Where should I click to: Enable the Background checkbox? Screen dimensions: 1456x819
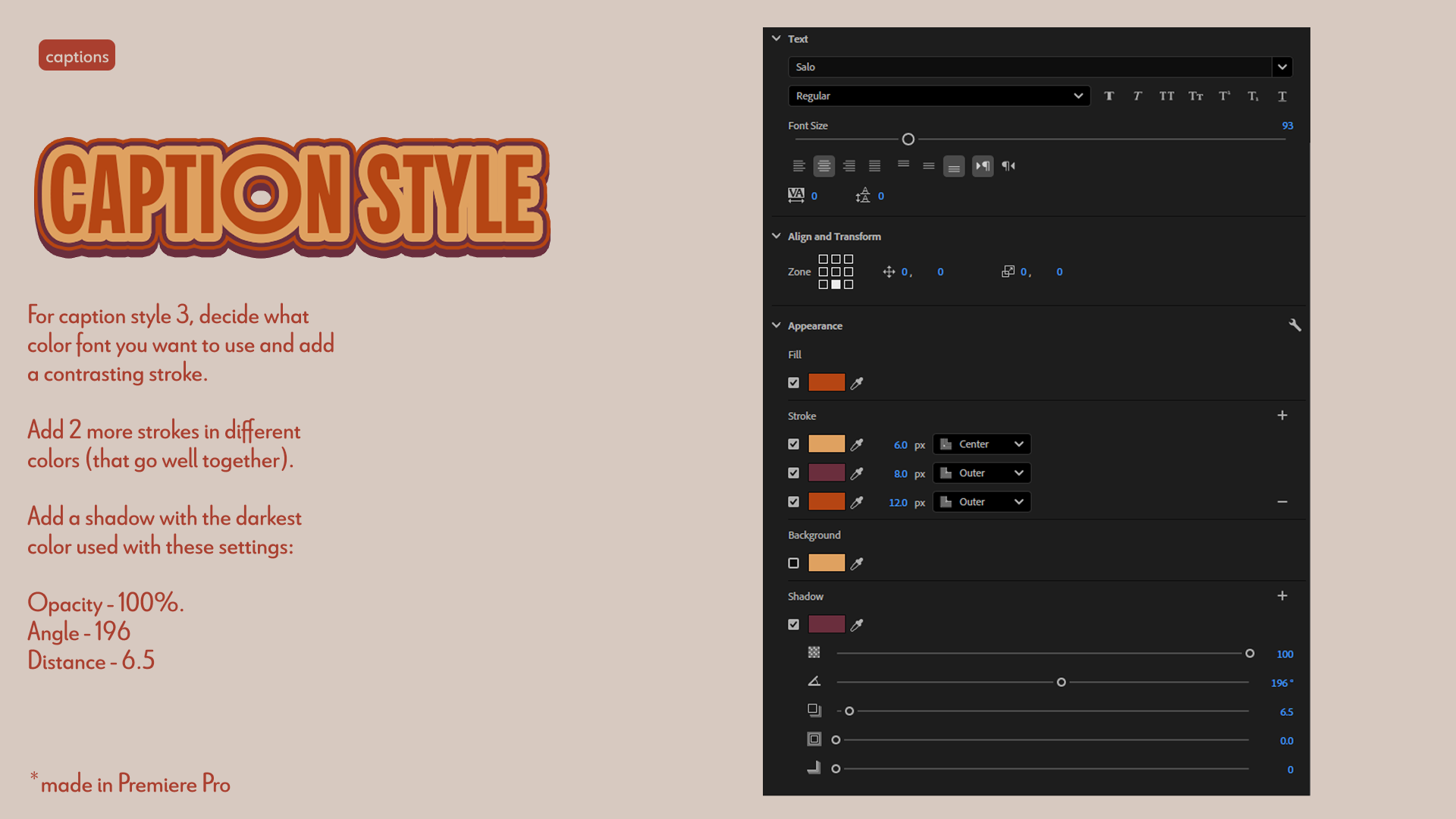[x=793, y=563]
